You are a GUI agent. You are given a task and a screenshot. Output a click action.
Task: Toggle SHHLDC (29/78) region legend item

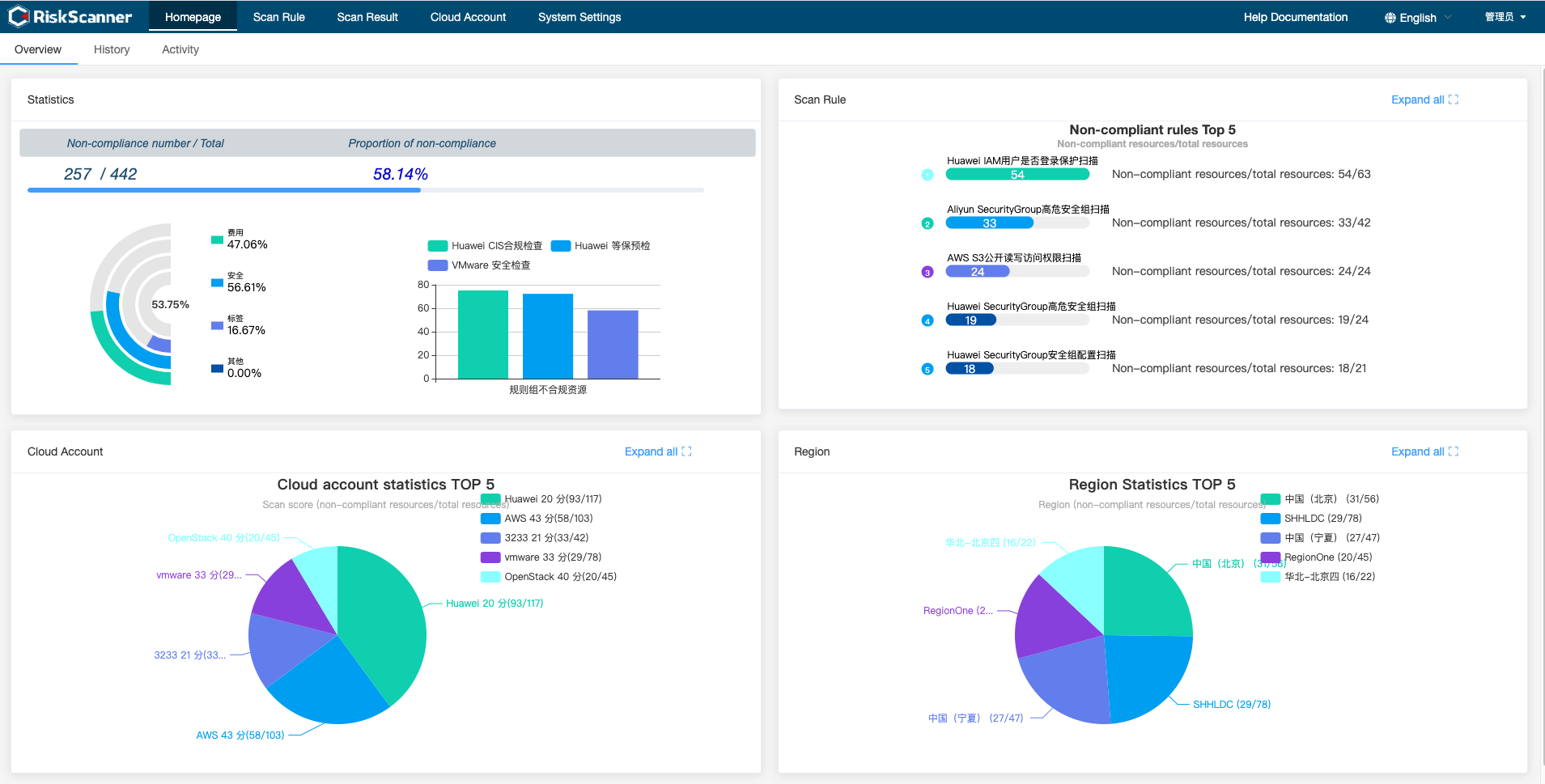[x=1312, y=519]
